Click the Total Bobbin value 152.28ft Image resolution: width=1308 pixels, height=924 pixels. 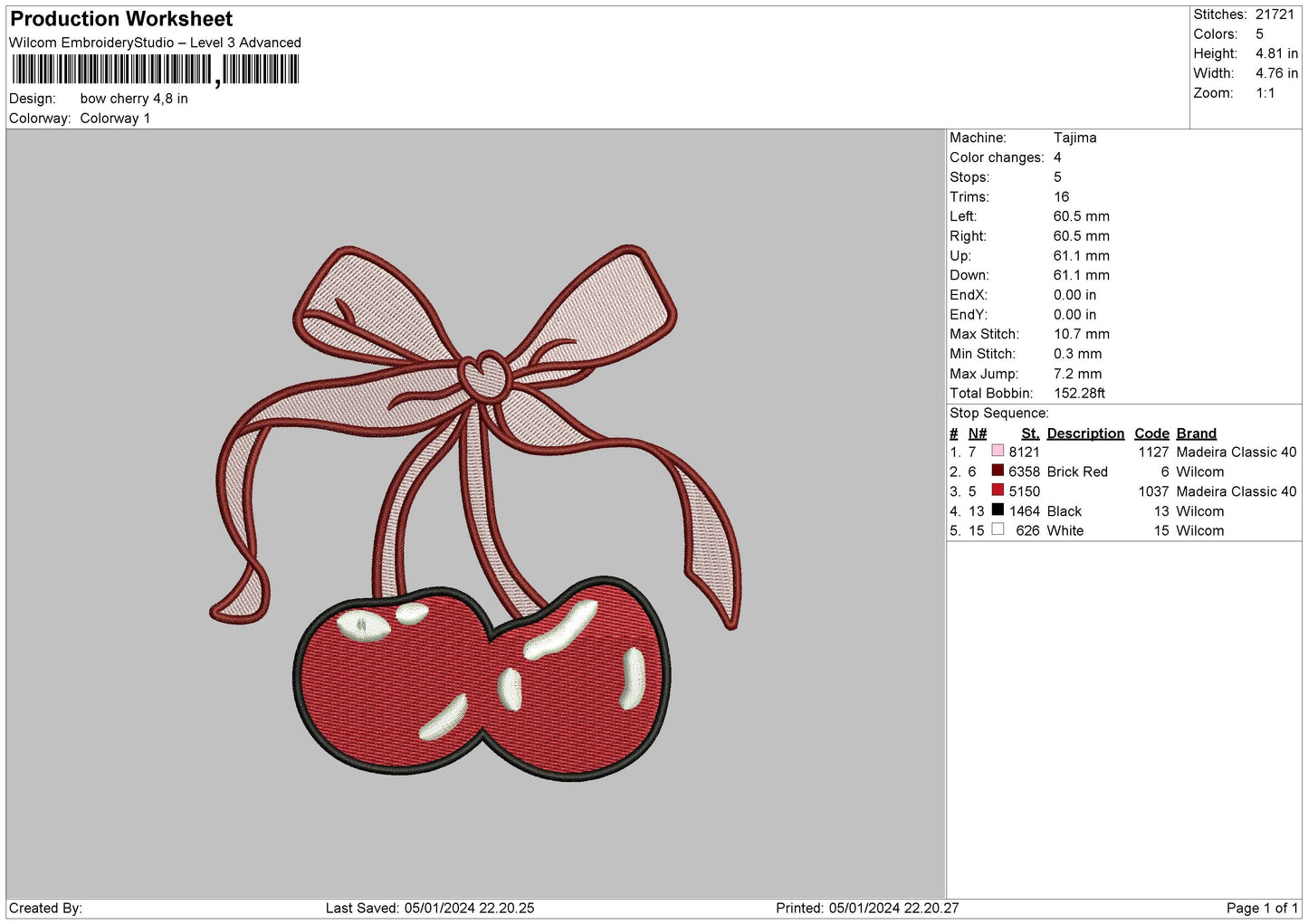(x=1080, y=394)
